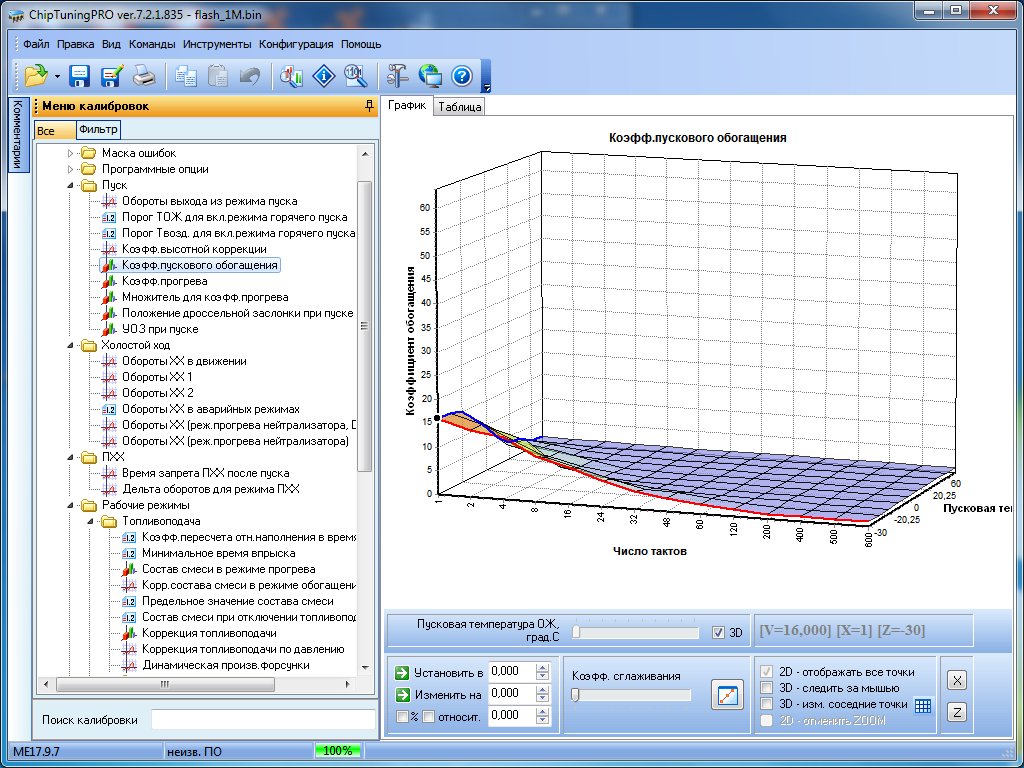Click the Коэфф. сглаживания slider handle
The image size is (1024, 768).
click(x=575, y=695)
